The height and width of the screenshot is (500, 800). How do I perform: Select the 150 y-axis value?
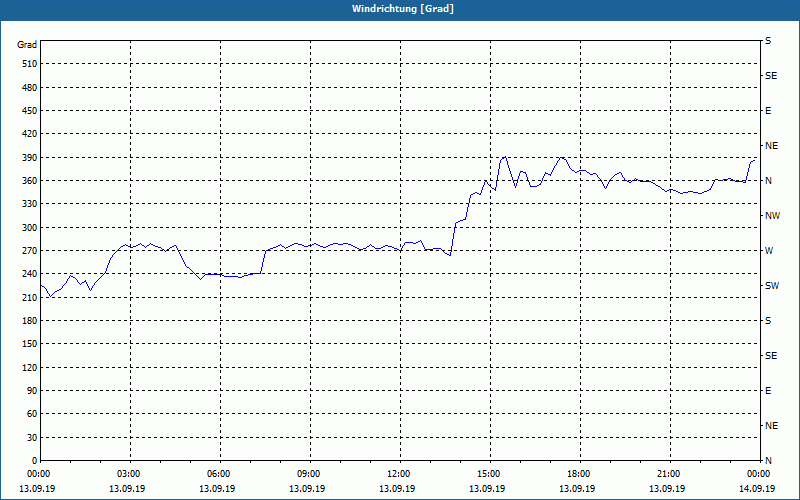pyautogui.click(x=30, y=344)
